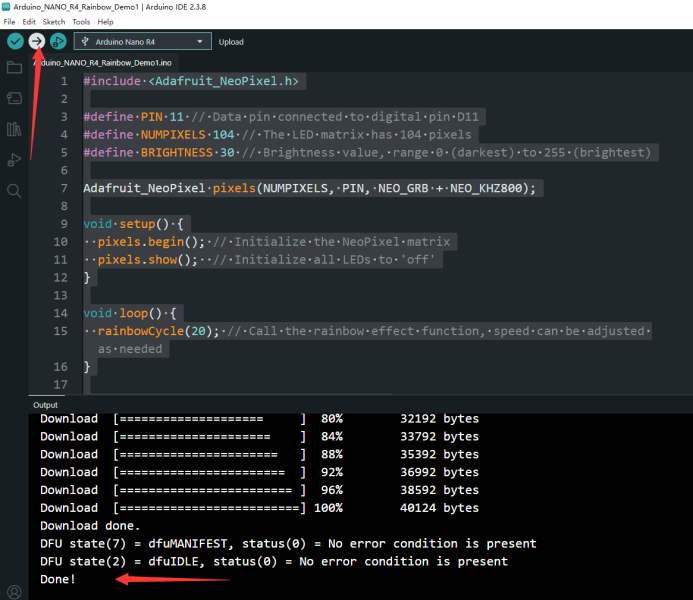The image size is (693, 600).
Task: Click the void loop() line
Action: coord(130,313)
